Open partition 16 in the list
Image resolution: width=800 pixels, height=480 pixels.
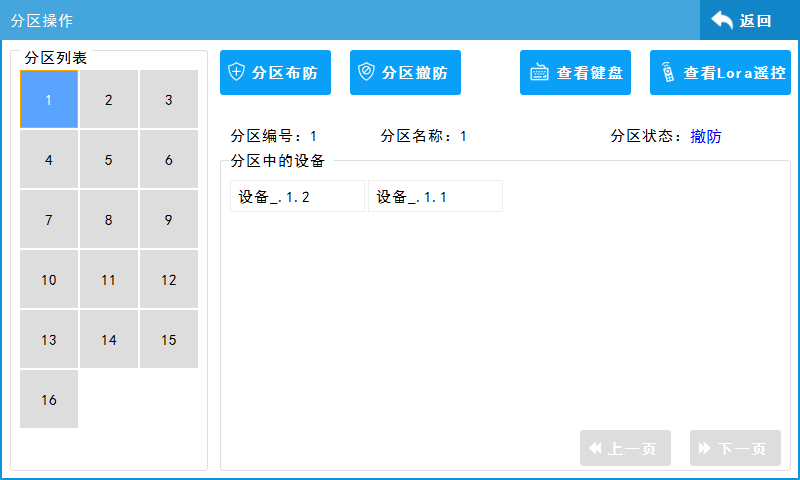tap(49, 400)
